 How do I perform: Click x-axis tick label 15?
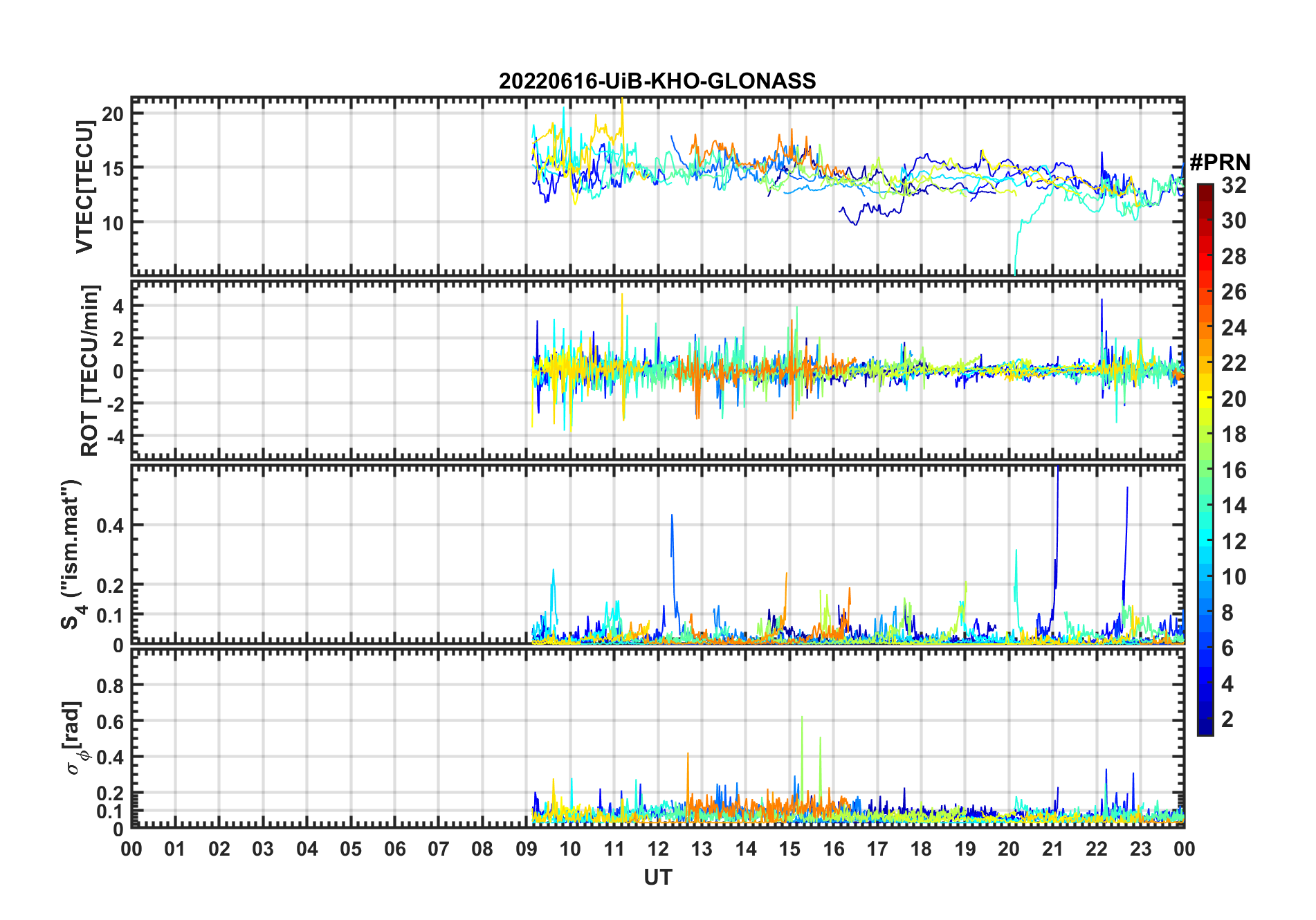tap(789, 849)
